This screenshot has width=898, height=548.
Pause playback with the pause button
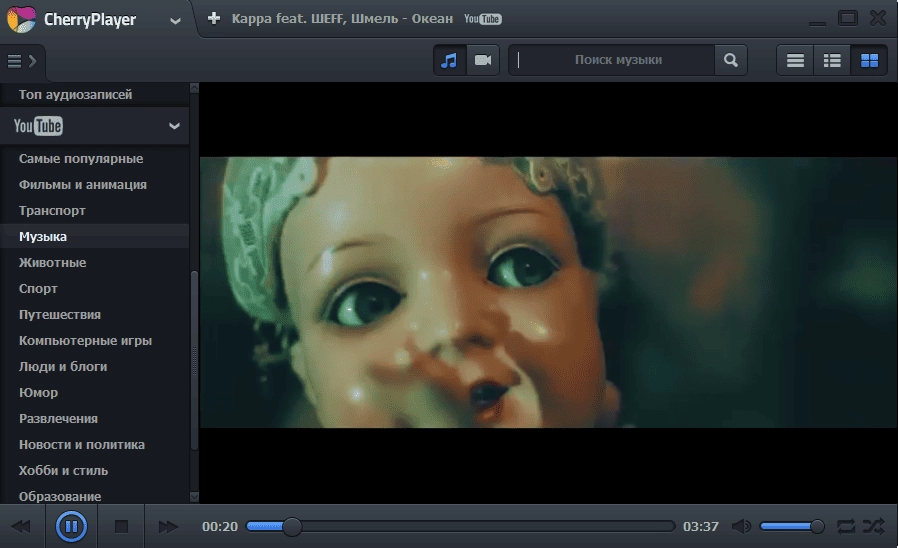point(72,526)
